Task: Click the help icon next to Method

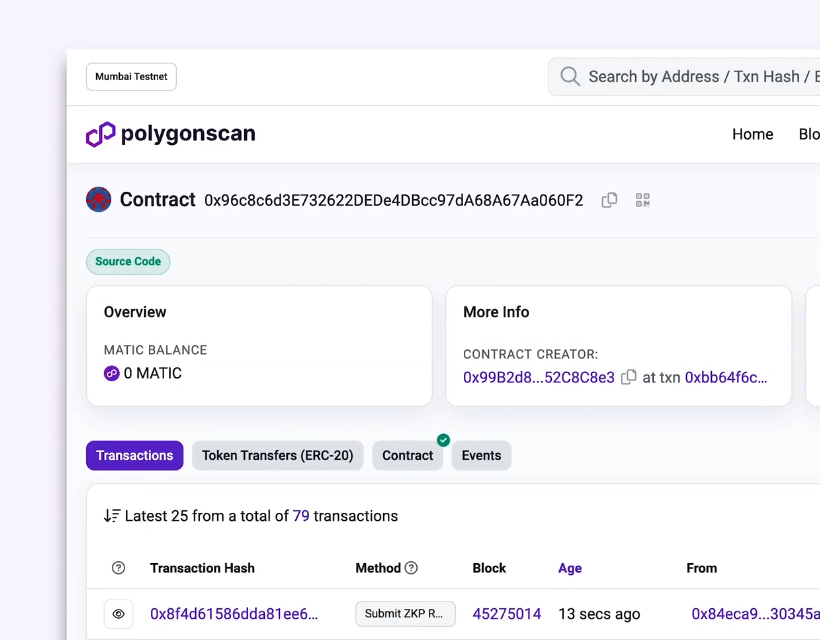Action: pyautogui.click(x=412, y=568)
